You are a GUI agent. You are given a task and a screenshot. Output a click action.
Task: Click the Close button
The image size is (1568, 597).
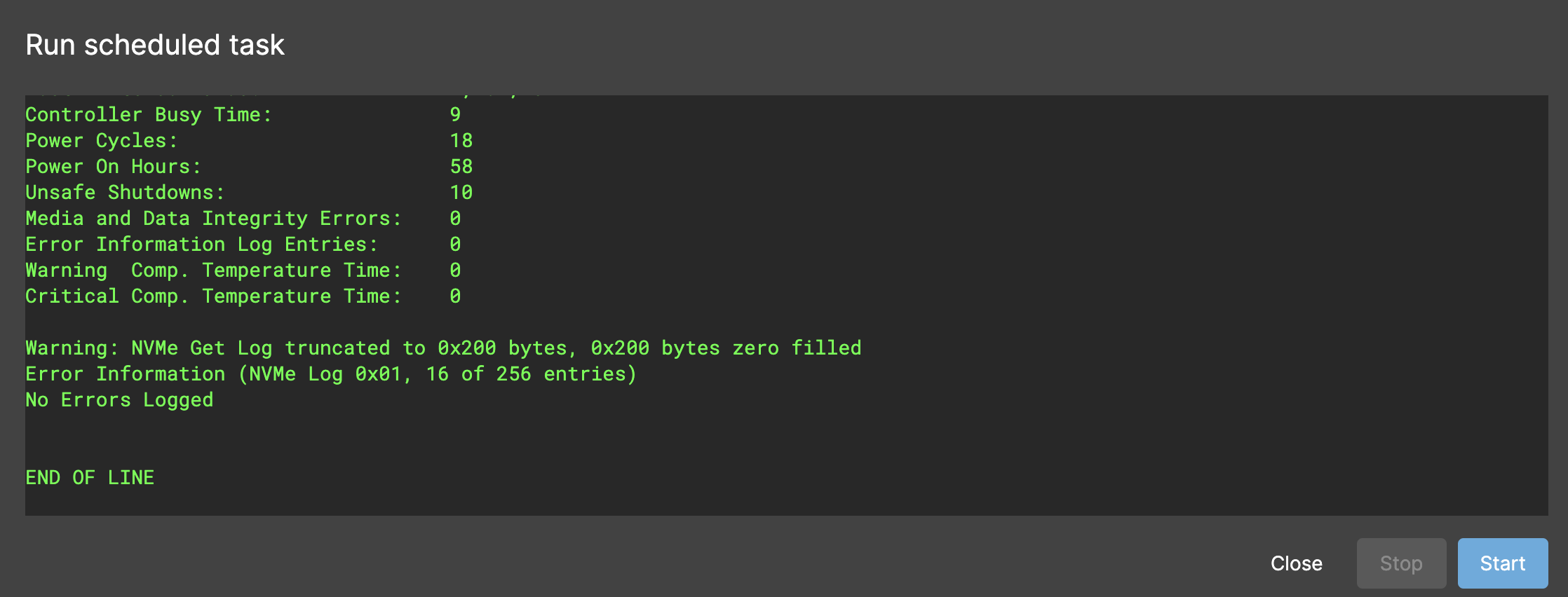click(x=1297, y=563)
